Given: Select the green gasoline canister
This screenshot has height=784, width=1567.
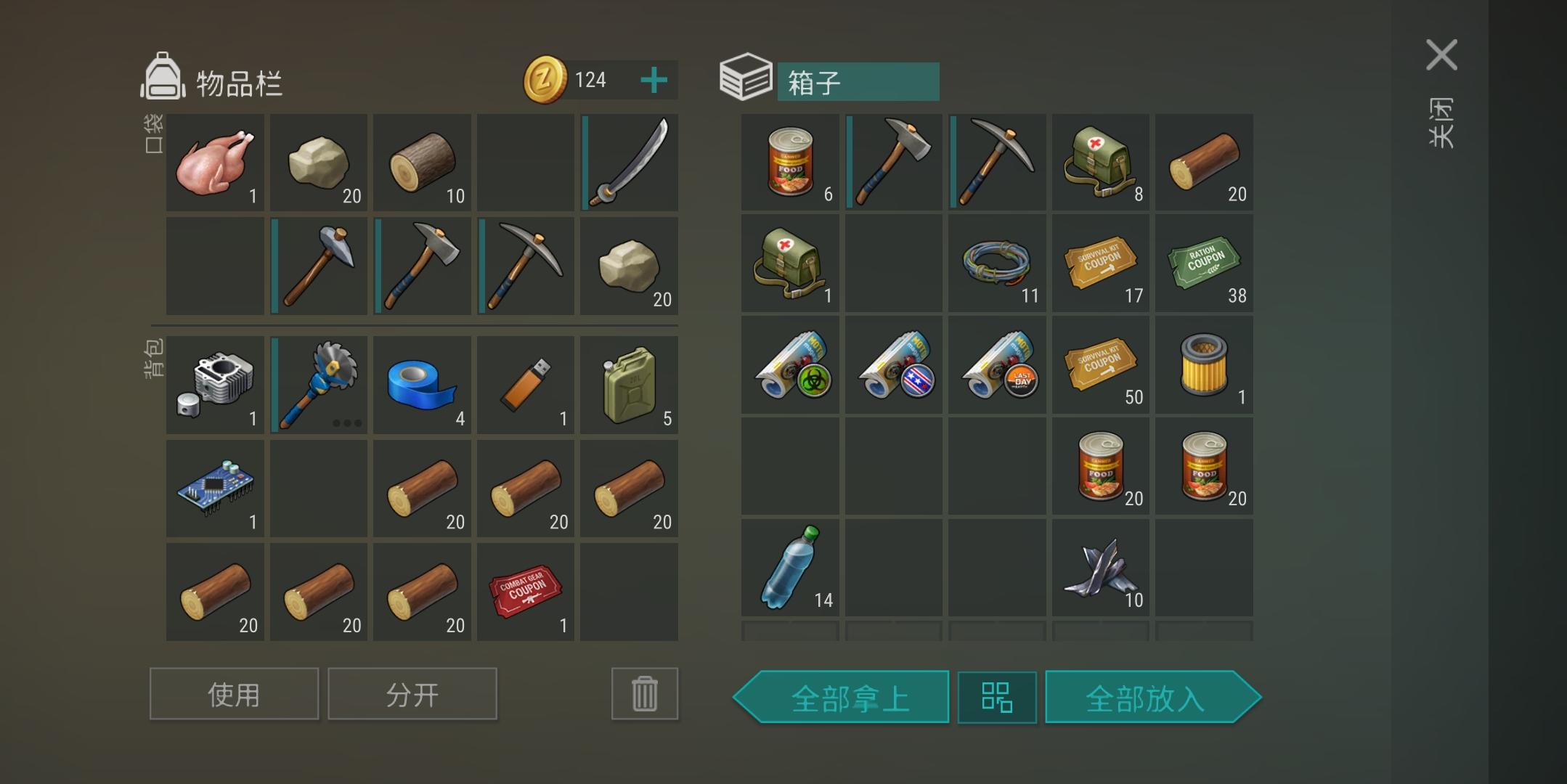Looking at the screenshot, I should [x=629, y=385].
